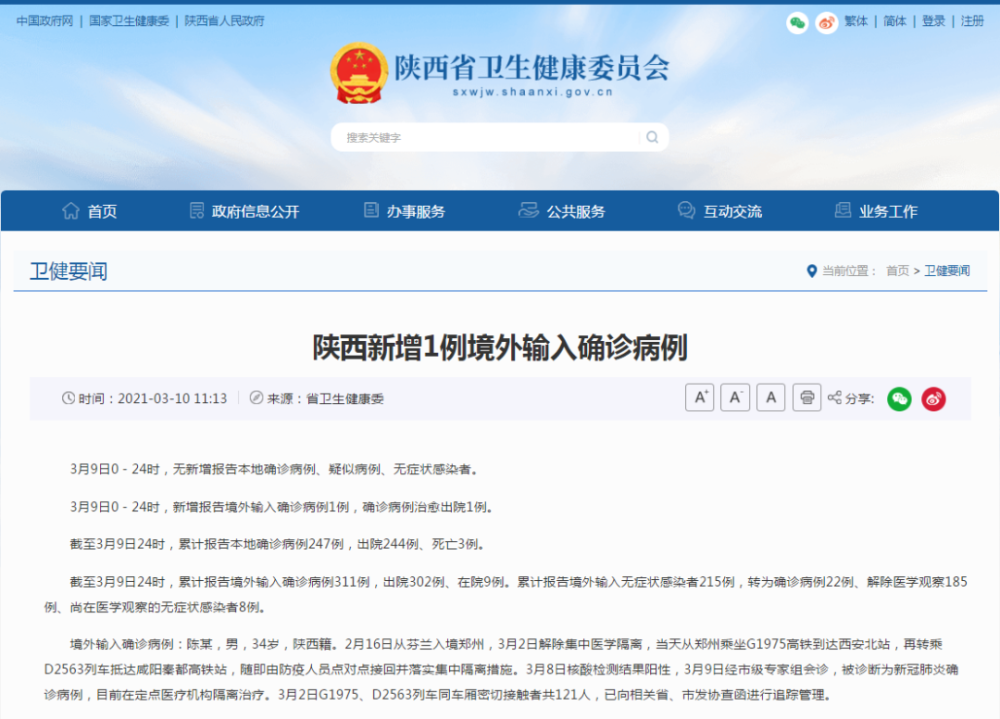
Task: Click the 登录 login link
Action: pyautogui.click(x=933, y=21)
